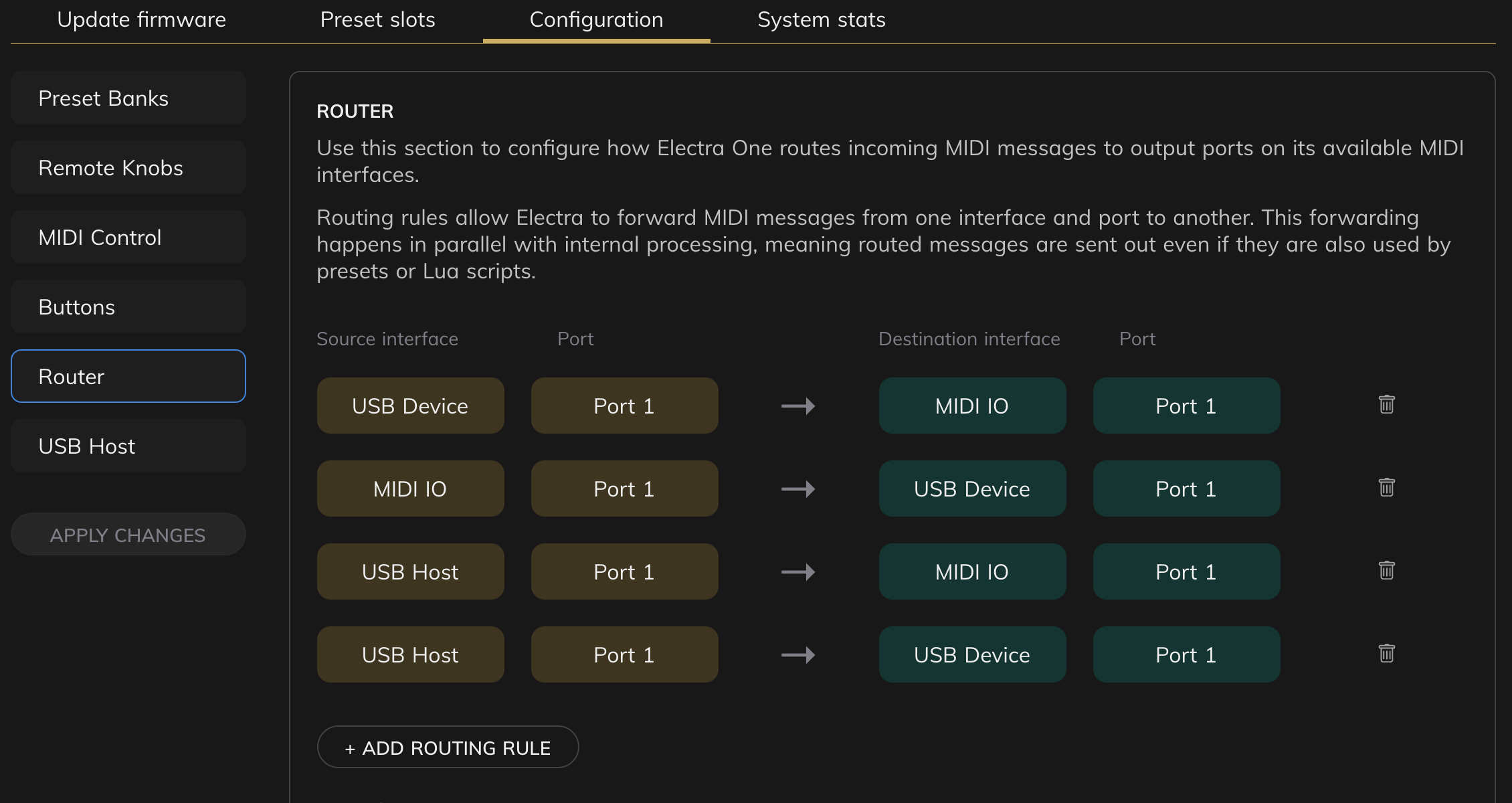Open the Buttons configuration section
Image resolution: width=1512 pixels, height=803 pixels.
128,307
